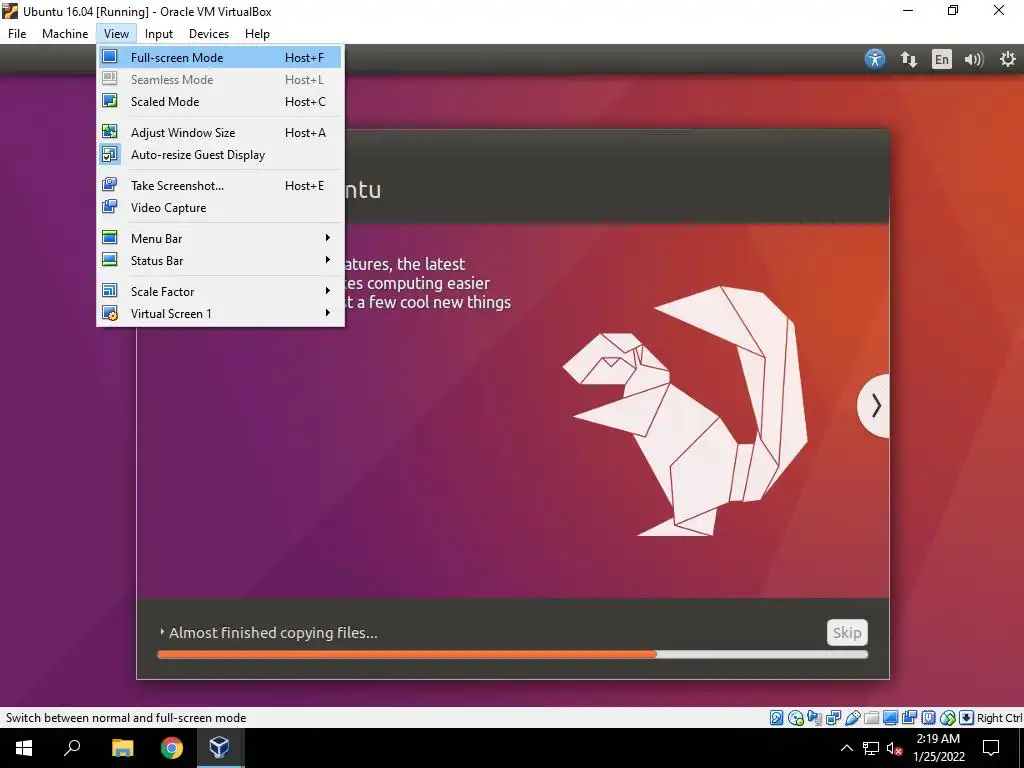Click network adapter indicator in status bar
Viewport: 1024px width, 768px height.
[833, 718]
